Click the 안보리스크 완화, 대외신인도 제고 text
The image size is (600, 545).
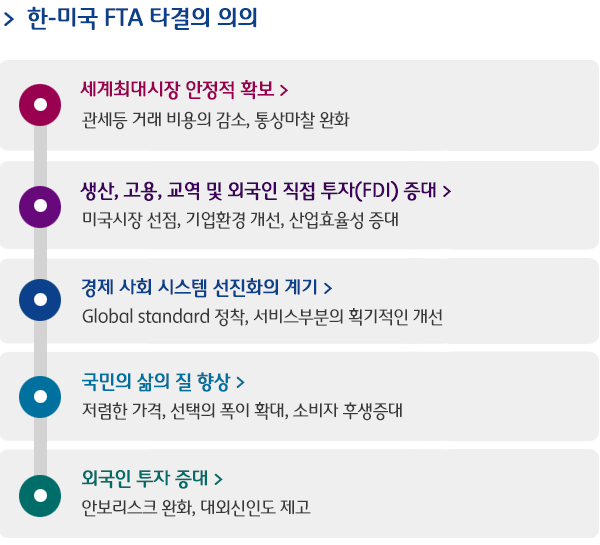click(196, 508)
